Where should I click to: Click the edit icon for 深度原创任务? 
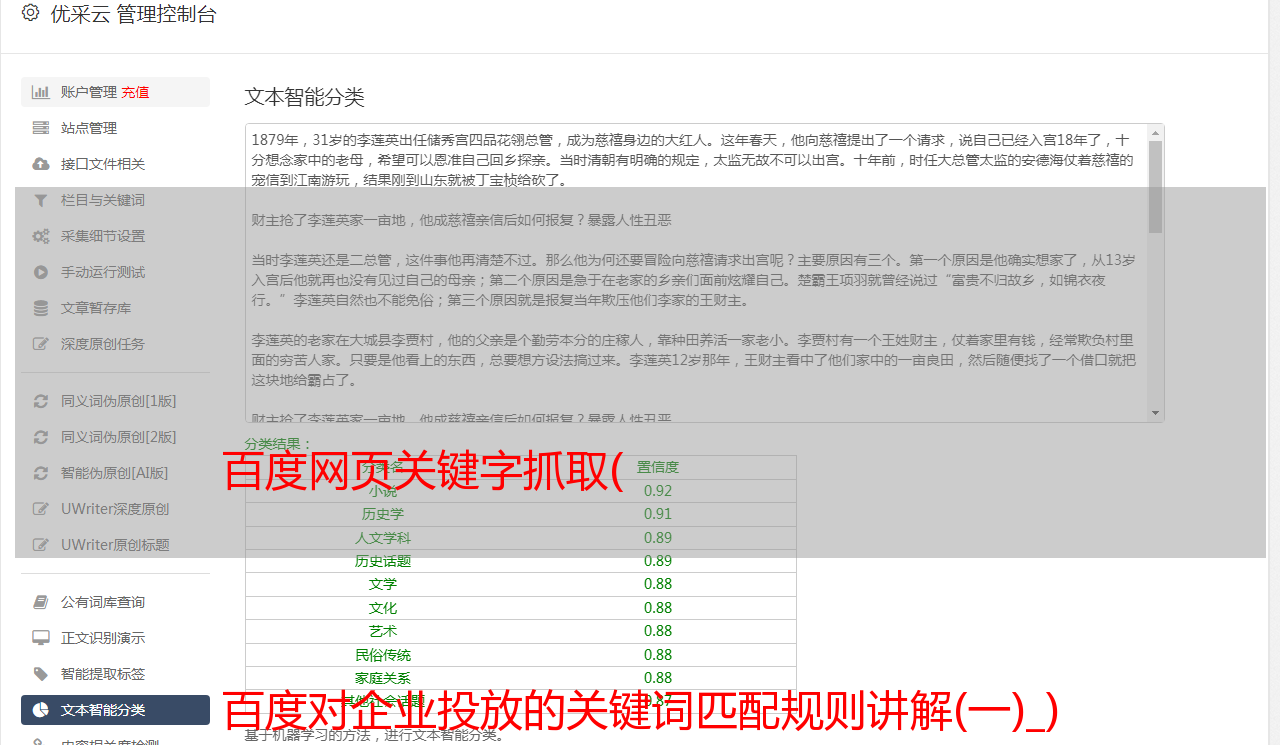coord(41,344)
